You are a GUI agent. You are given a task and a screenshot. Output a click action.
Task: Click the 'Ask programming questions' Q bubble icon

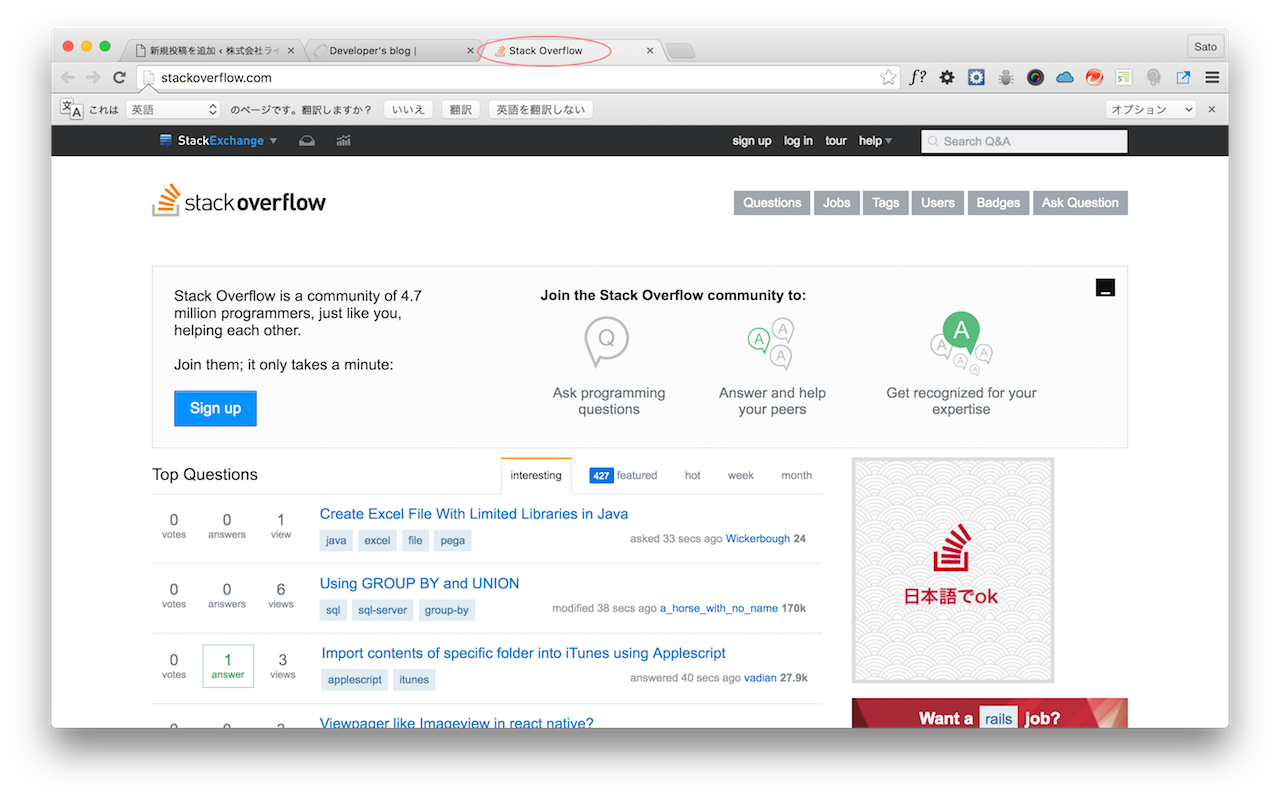pyautogui.click(x=607, y=342)
